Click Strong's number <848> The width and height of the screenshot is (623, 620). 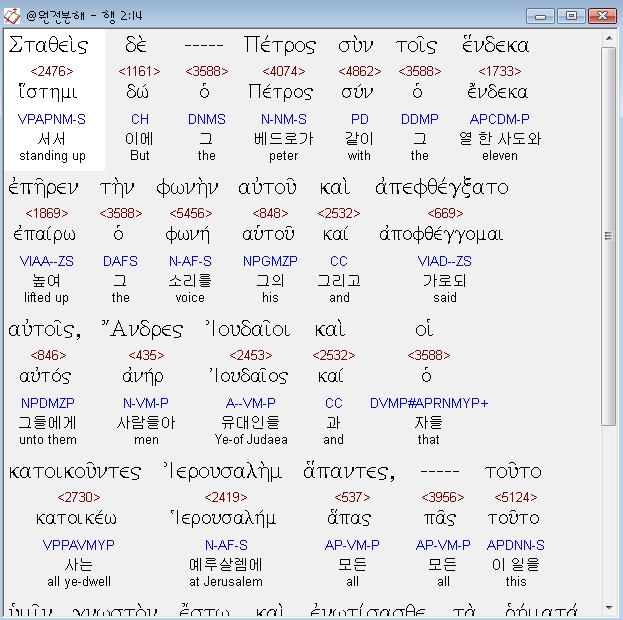point(270,213)
